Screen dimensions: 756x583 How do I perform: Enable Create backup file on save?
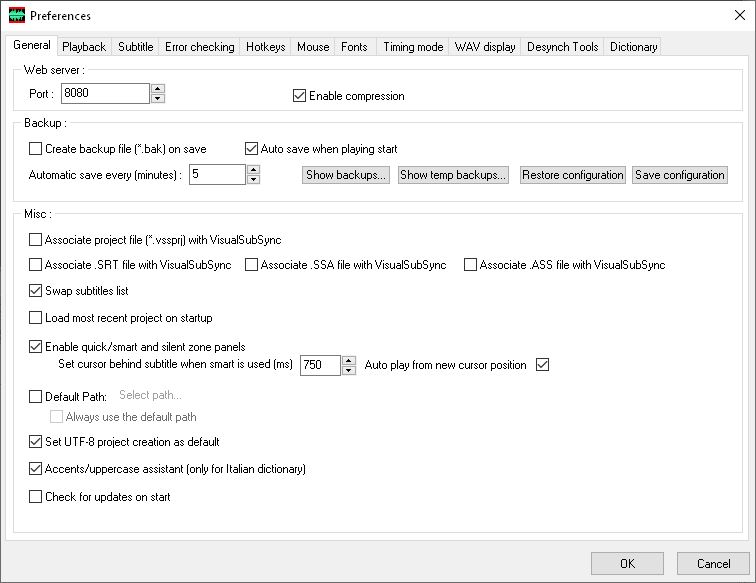point(36,149)
